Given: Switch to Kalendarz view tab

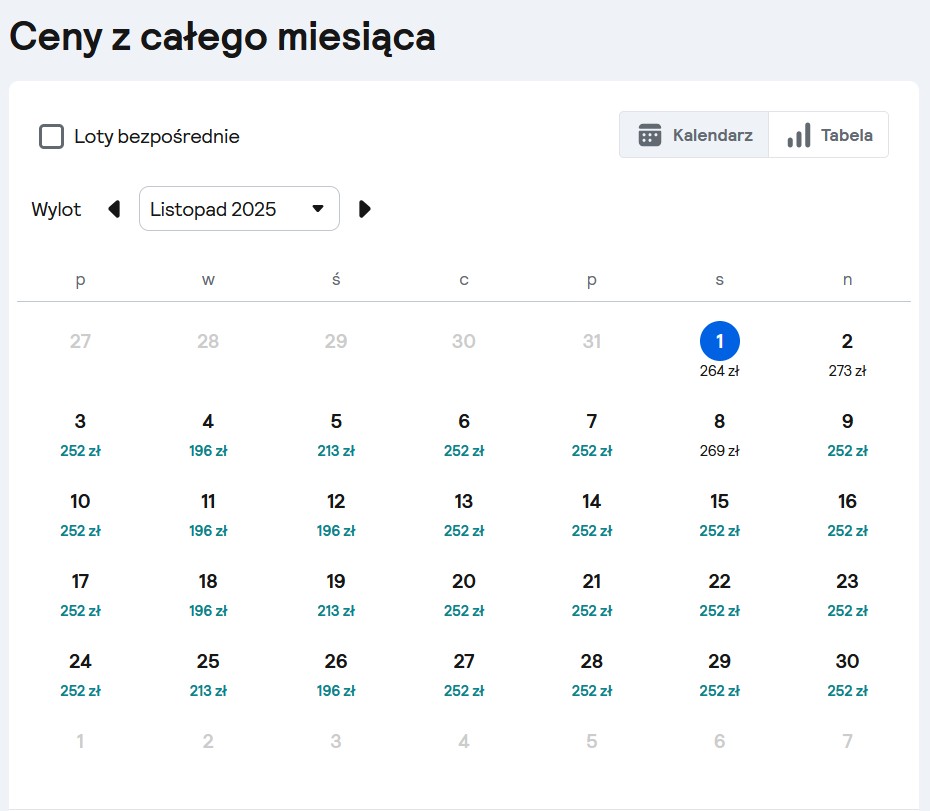Looking at the screenshot, I should tap(694, 135).
